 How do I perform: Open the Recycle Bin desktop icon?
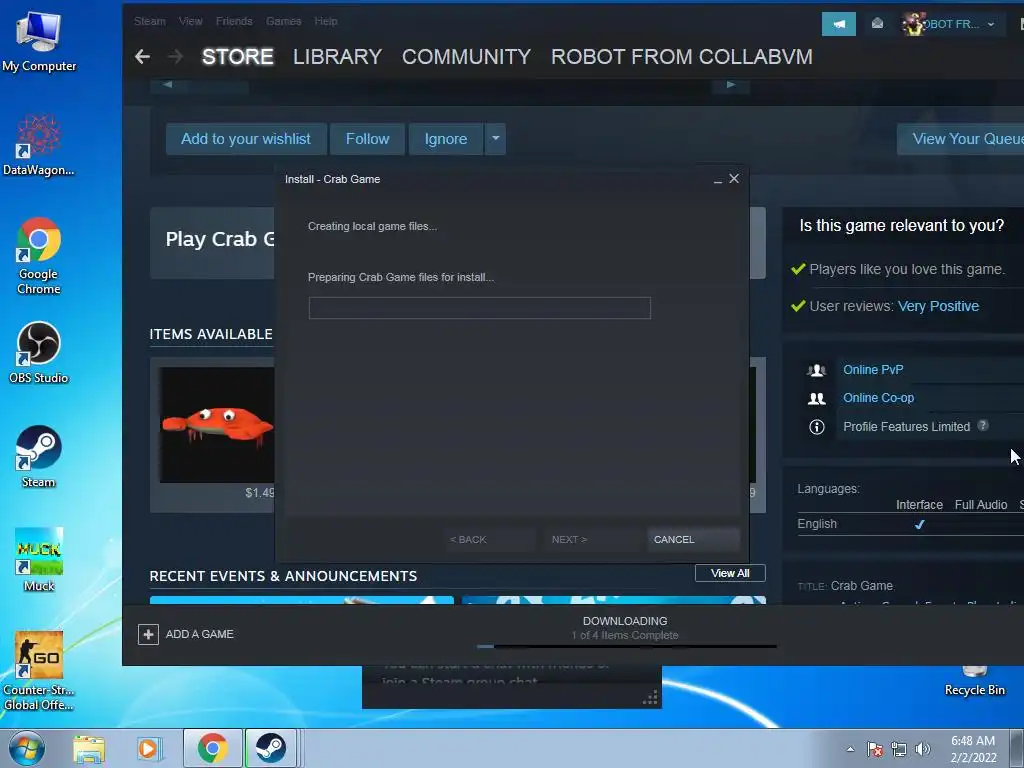(974, 681)
